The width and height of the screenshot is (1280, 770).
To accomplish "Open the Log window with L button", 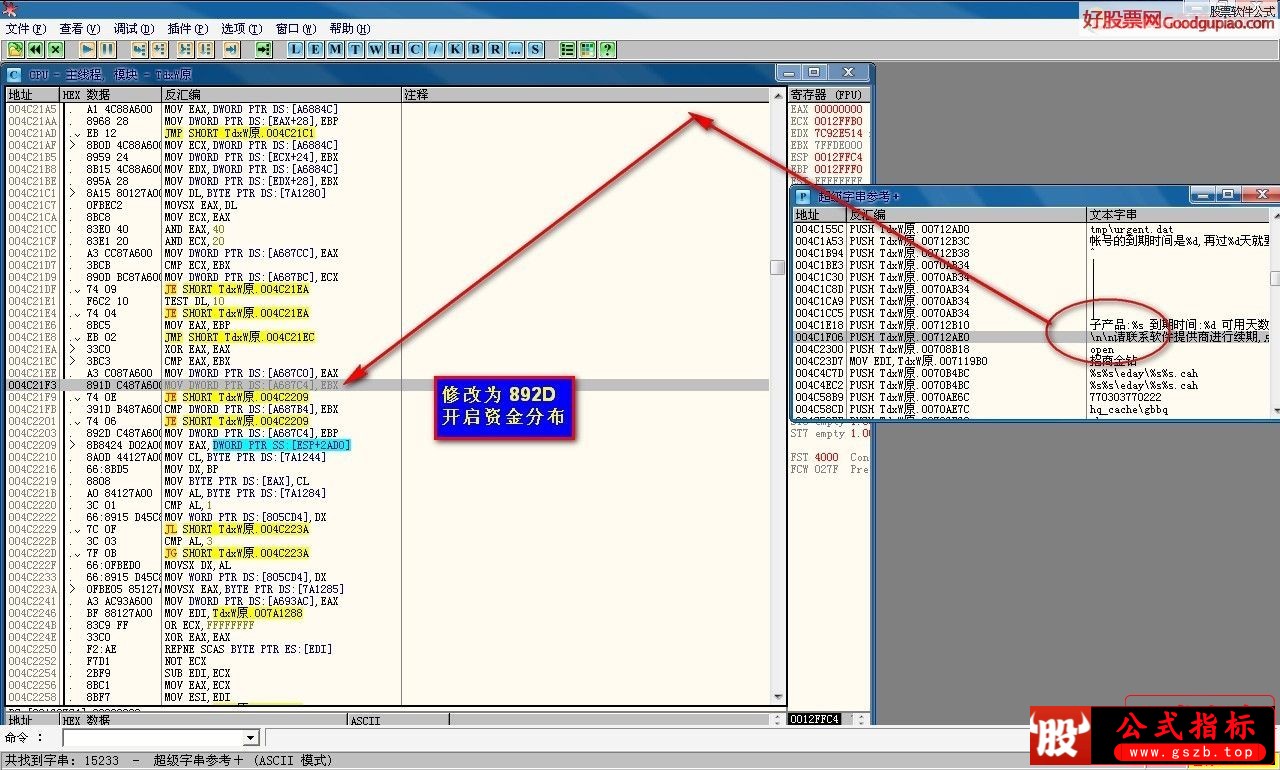I will tap(296, 49).
